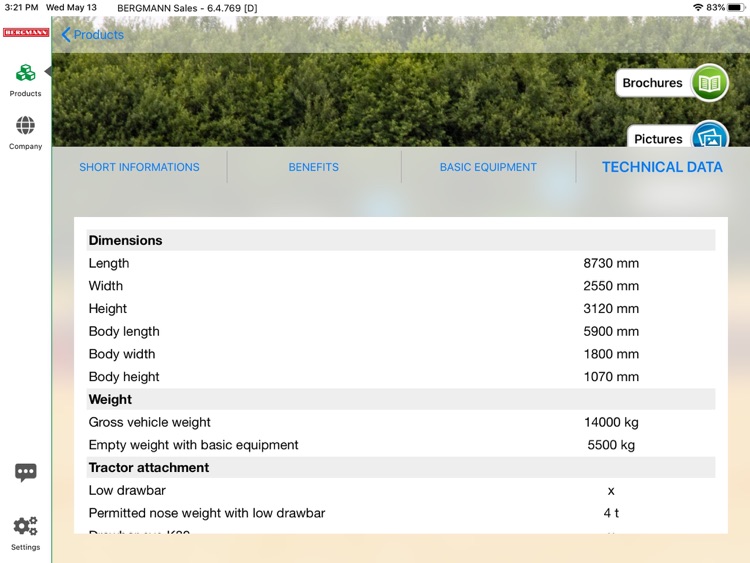
Task: Tap the date Wed May 13
Action: click(71, 7)
